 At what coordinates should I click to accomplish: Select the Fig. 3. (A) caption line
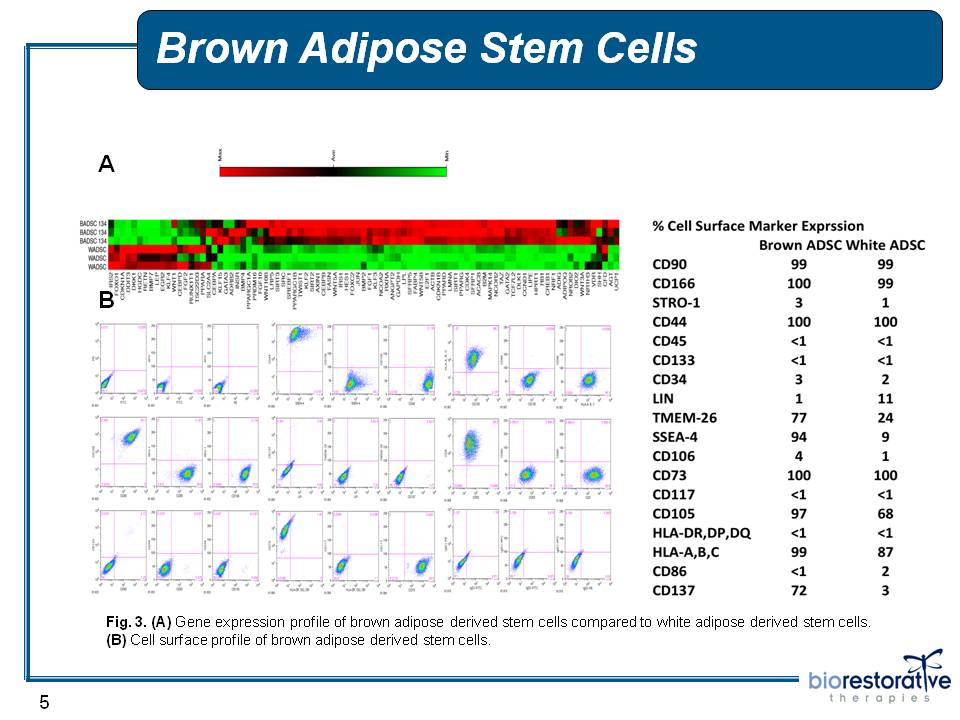click(488, 622)
